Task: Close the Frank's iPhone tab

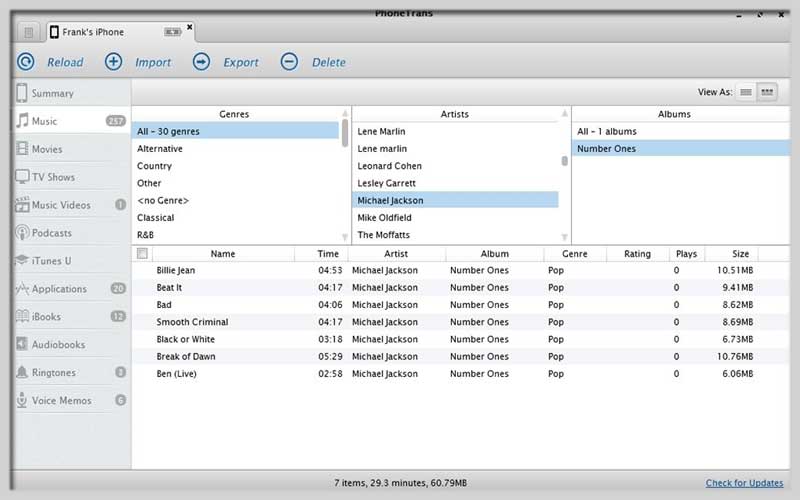Action: (x=189, y=27)
